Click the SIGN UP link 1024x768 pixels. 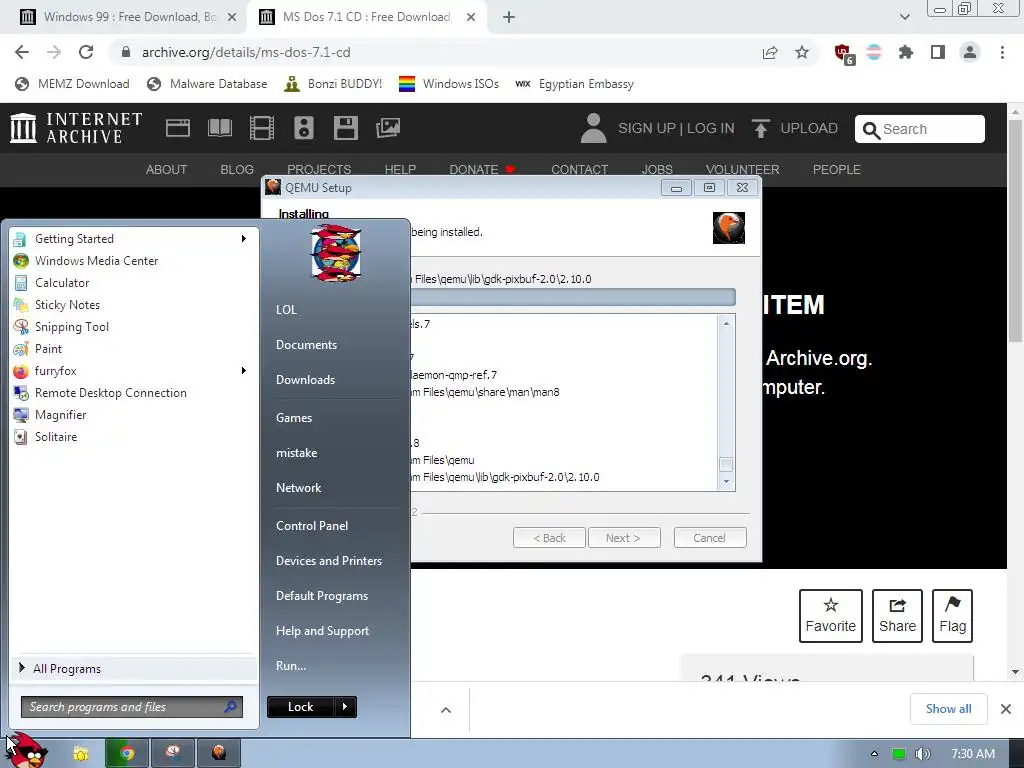coord(647,128)
